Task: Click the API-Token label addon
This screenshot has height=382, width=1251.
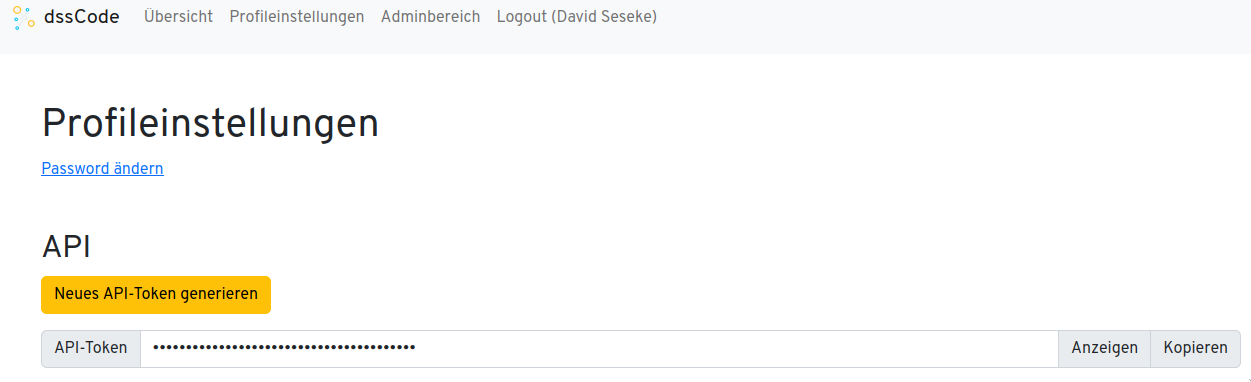Action: pos(91,348)
